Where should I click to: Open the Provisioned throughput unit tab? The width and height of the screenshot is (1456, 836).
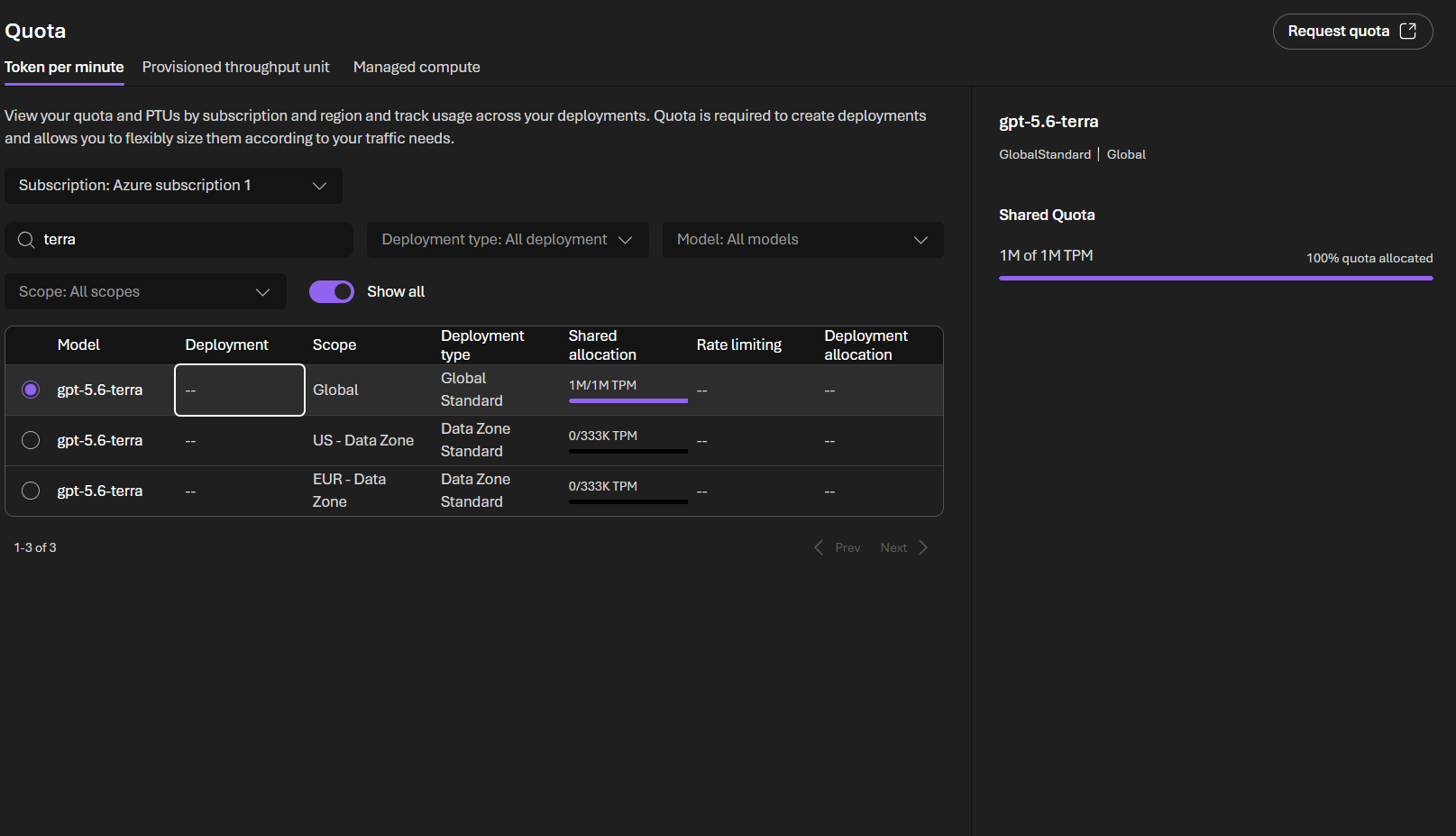(x=235, y=67)
